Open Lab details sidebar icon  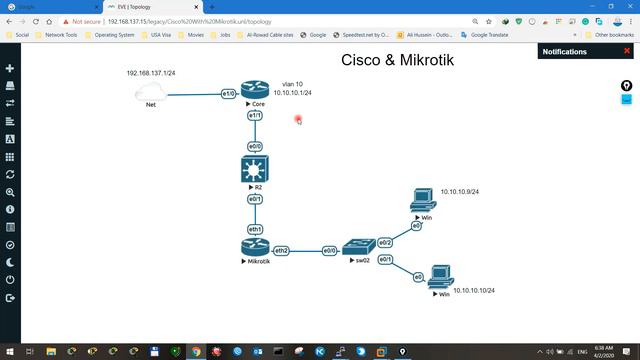pyautogui.click(x=10, y=227)
